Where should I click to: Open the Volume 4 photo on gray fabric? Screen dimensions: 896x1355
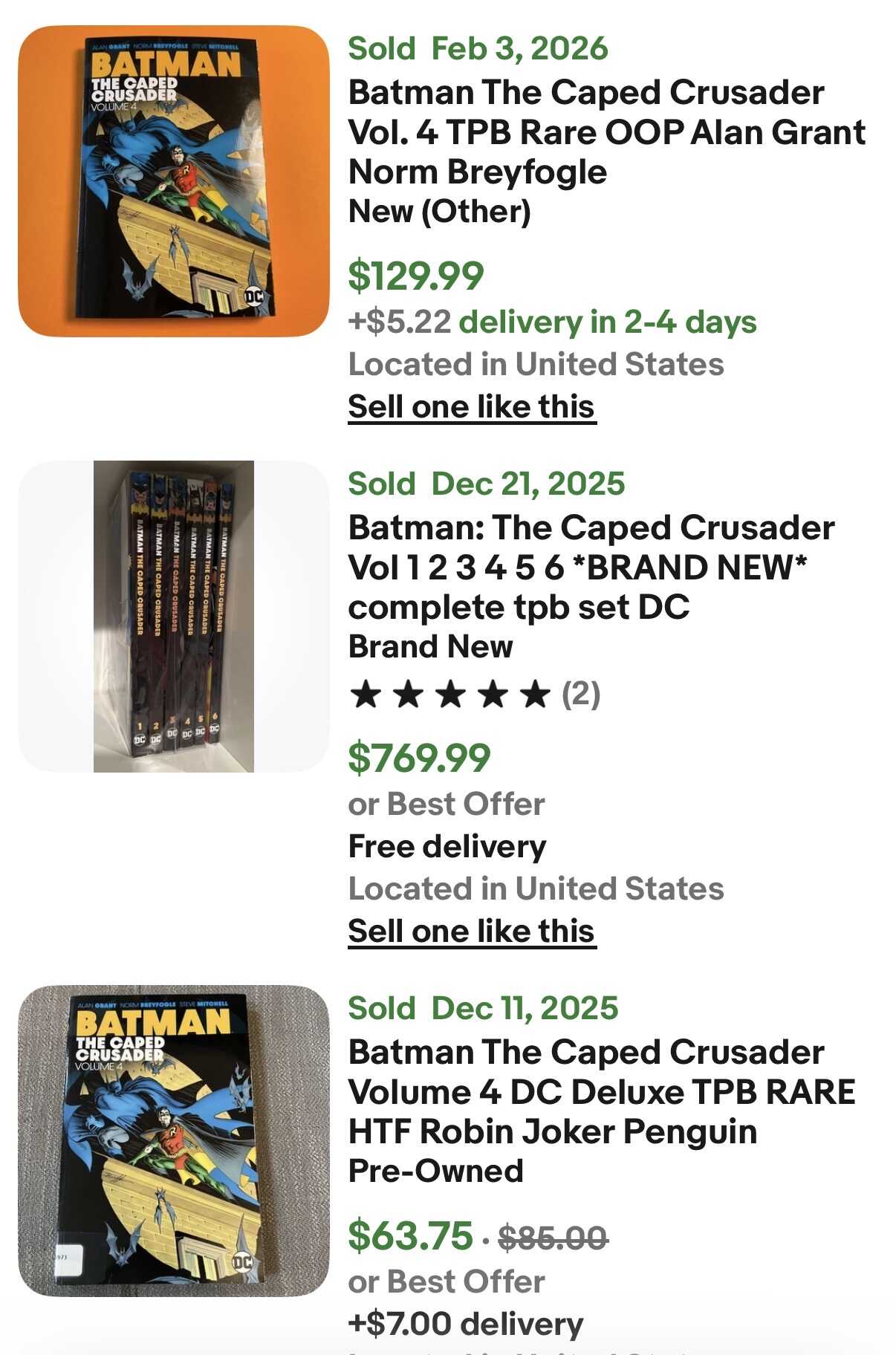point(174,1141)
